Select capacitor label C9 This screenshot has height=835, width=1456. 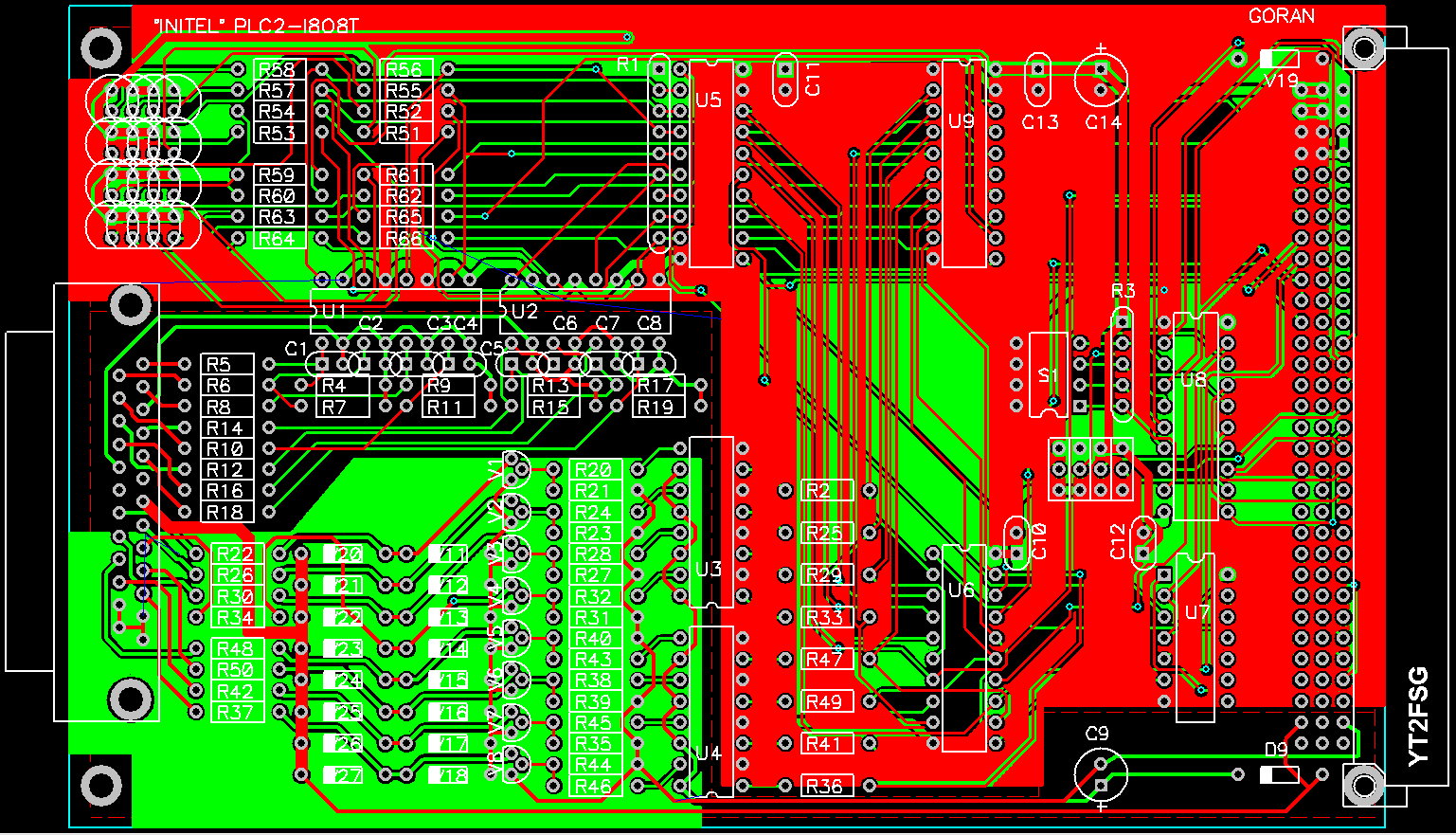(1097, 734)
